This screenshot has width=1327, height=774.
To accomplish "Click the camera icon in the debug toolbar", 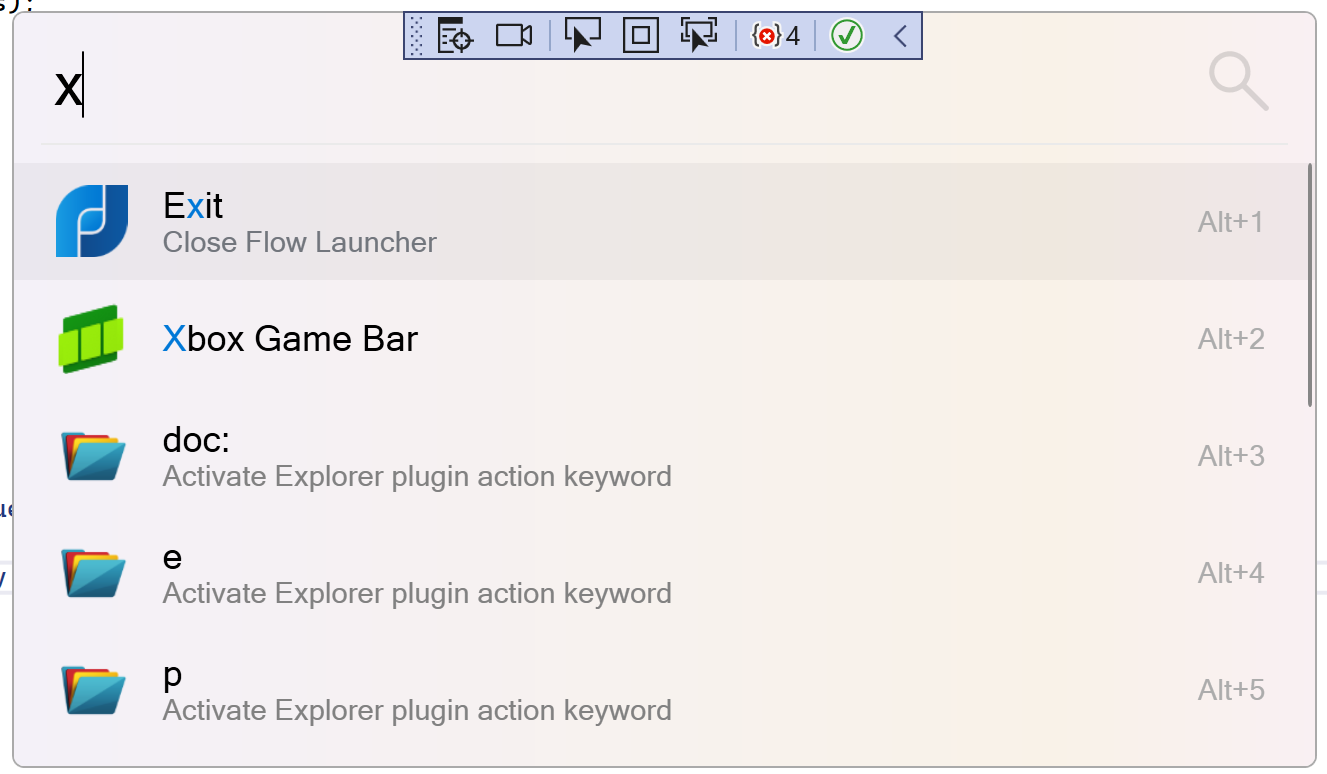I will pyautogui.click(x=514, y=36).
